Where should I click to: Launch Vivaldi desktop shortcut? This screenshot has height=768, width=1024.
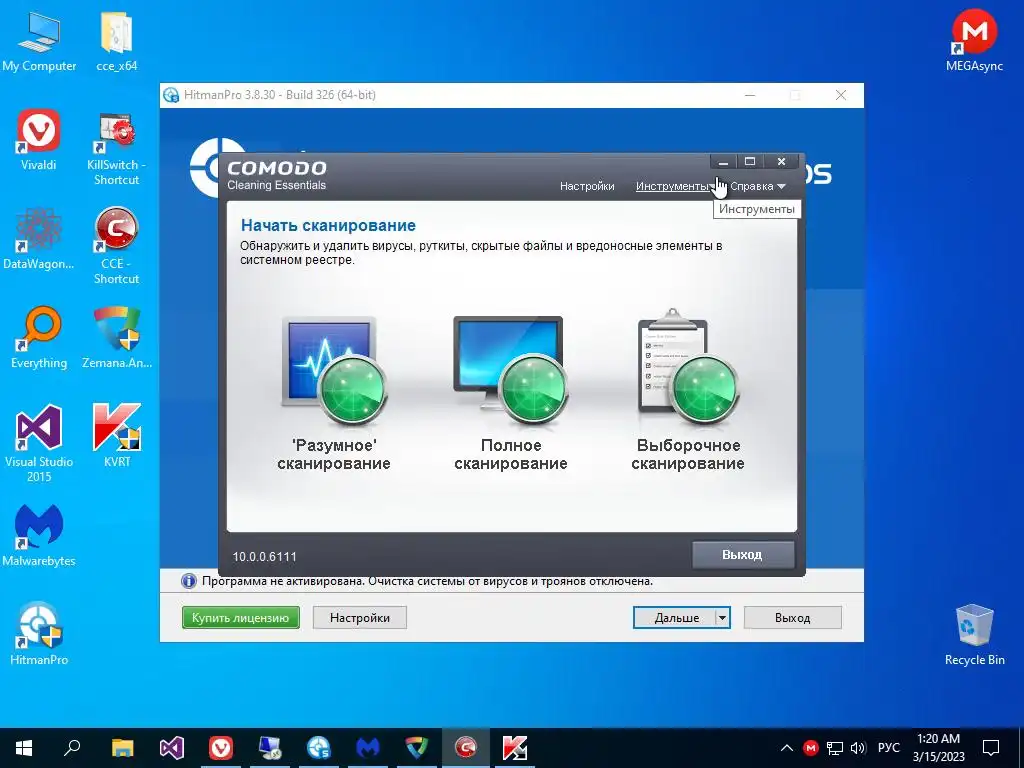coord(39,140)
